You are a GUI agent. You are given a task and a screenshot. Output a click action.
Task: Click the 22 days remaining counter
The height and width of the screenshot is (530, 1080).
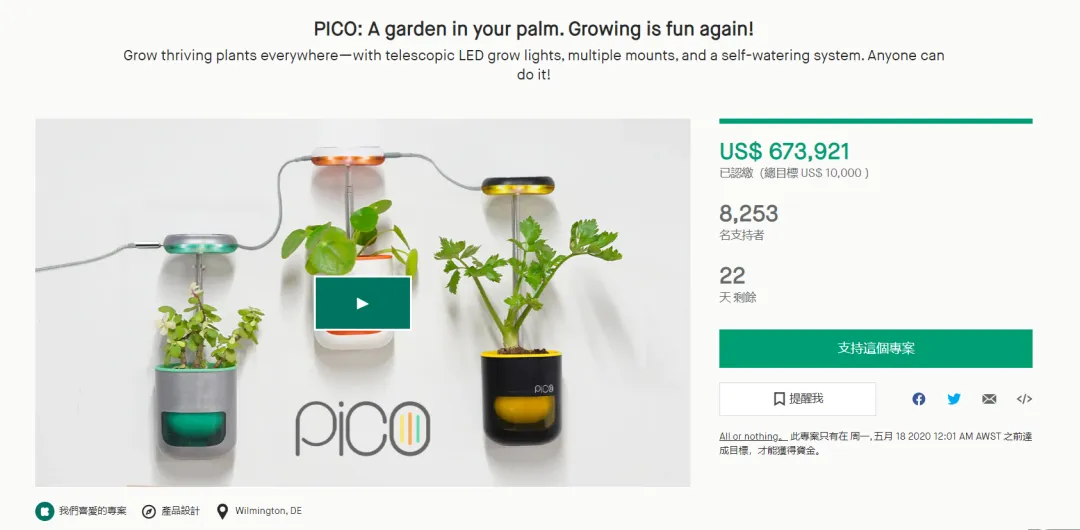tap(733, 276)
